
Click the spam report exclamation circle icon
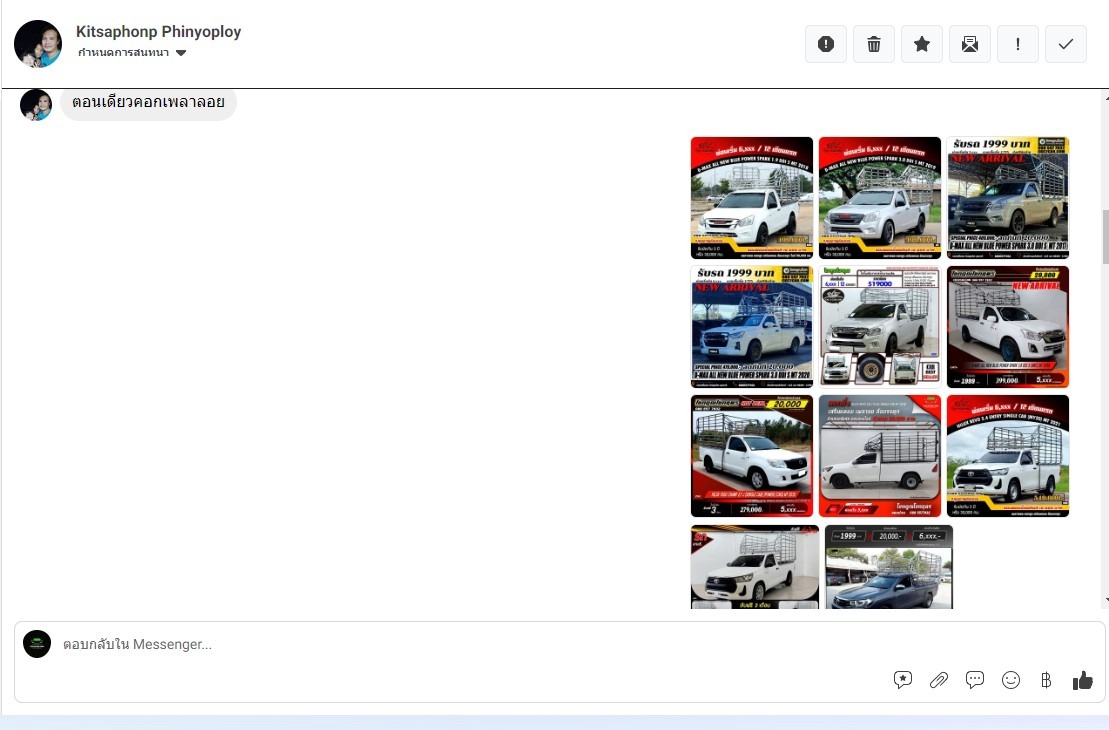point(825,44)
